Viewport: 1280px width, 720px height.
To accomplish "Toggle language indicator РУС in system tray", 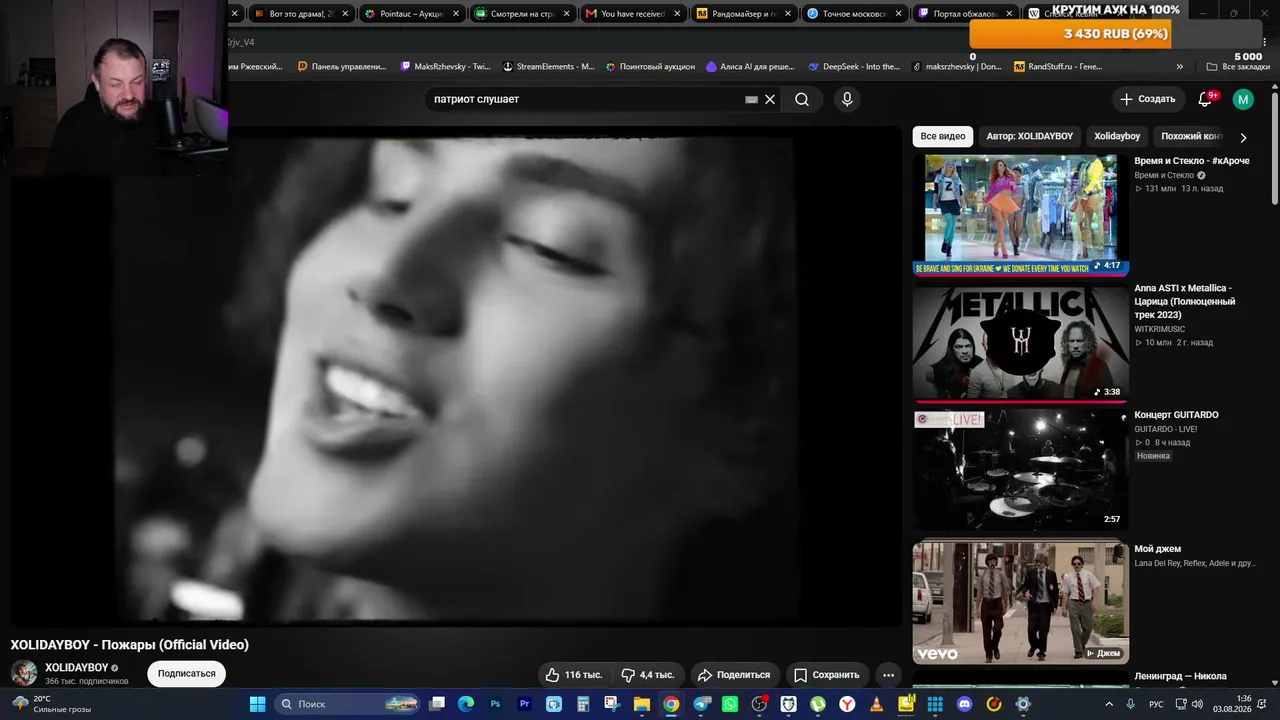I will click(x=1156, y=704).
